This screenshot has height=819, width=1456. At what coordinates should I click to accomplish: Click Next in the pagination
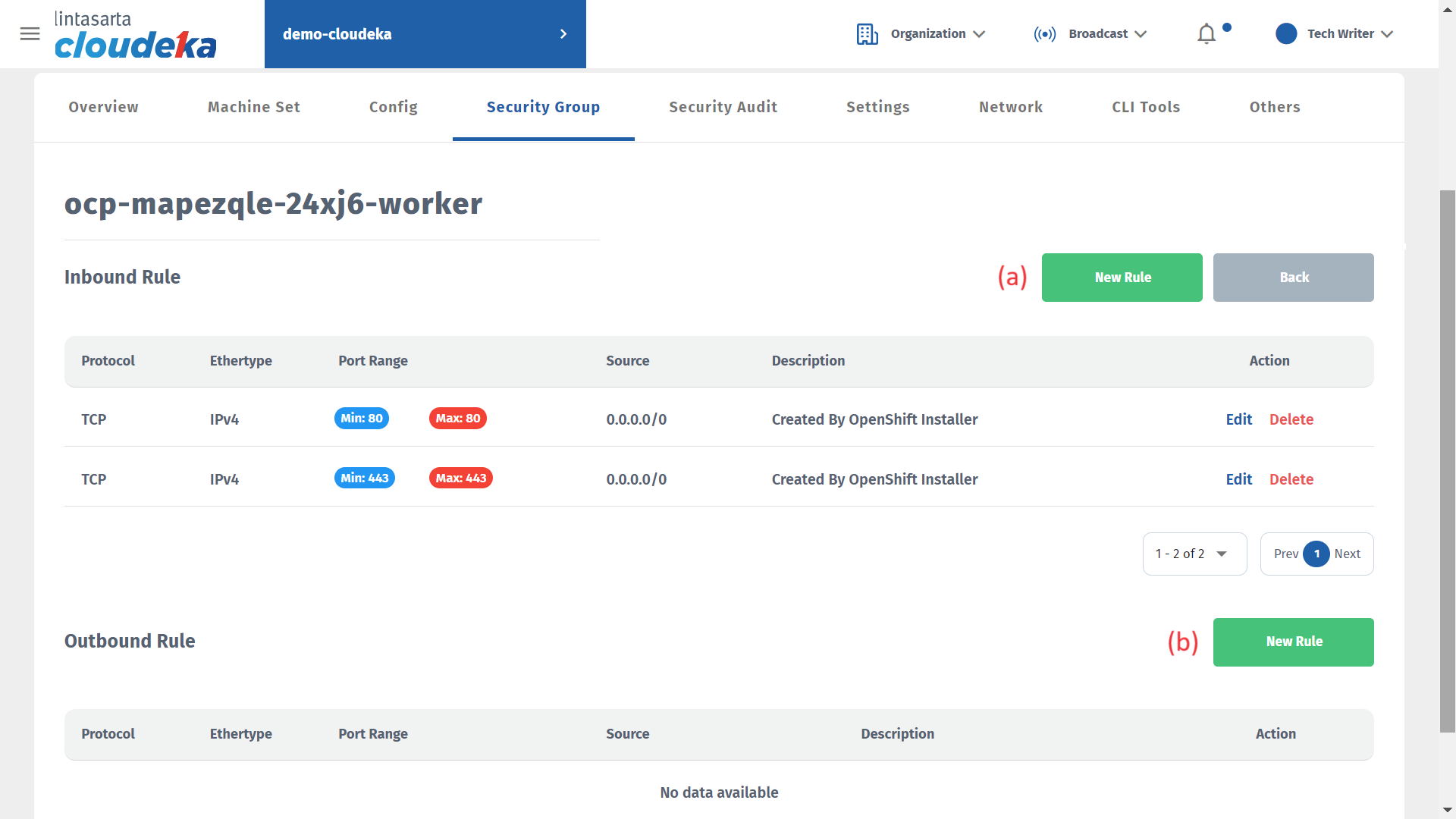1347,554
